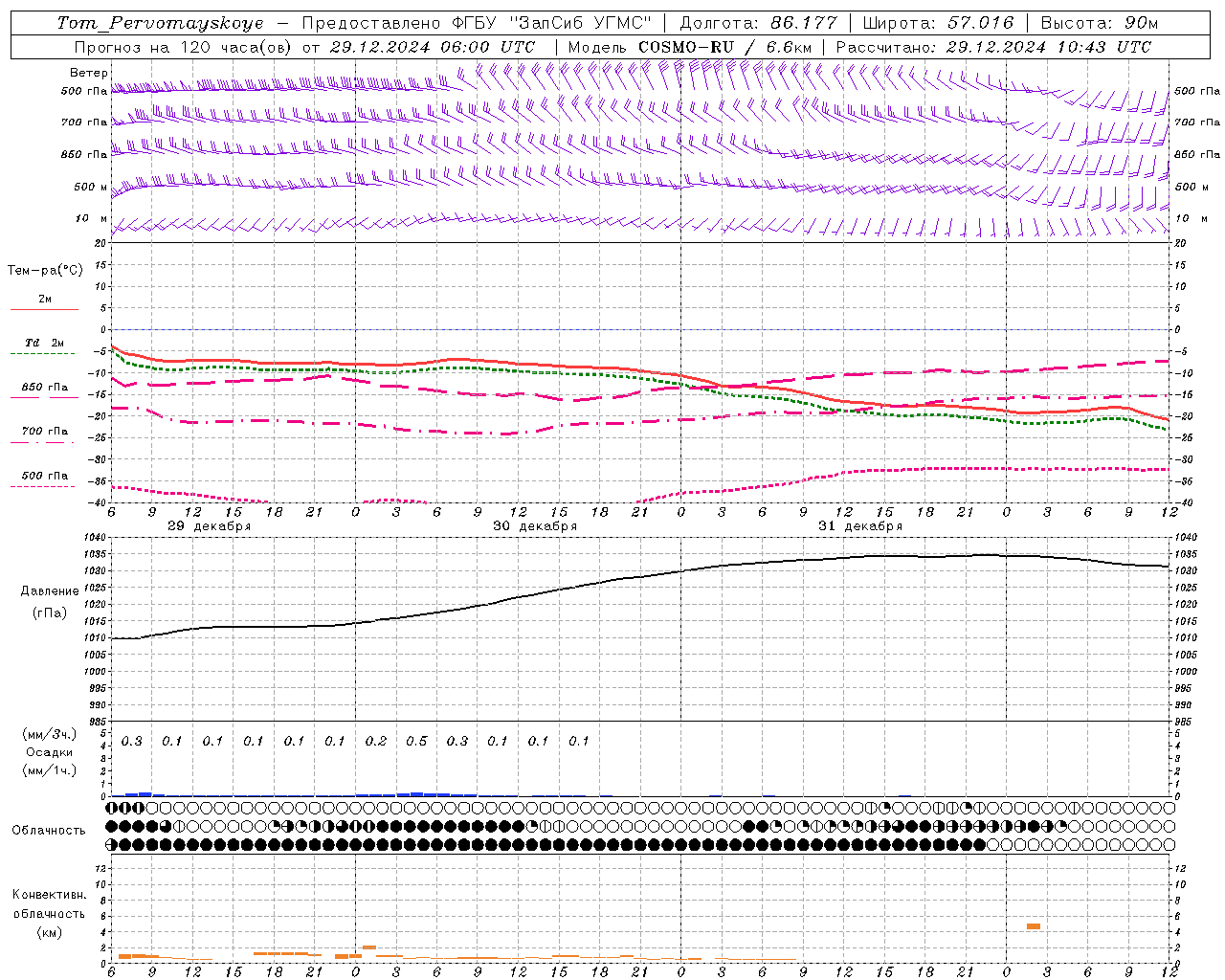Click the date label 29 декабря
Viewport: 1225px width, 980px height.
(x=210, y=526)
